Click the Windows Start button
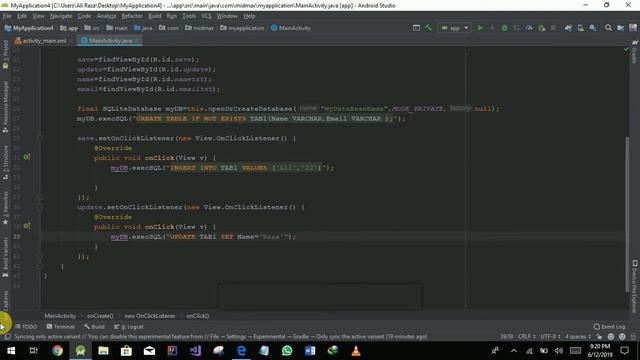 click(x=11, y=351)
